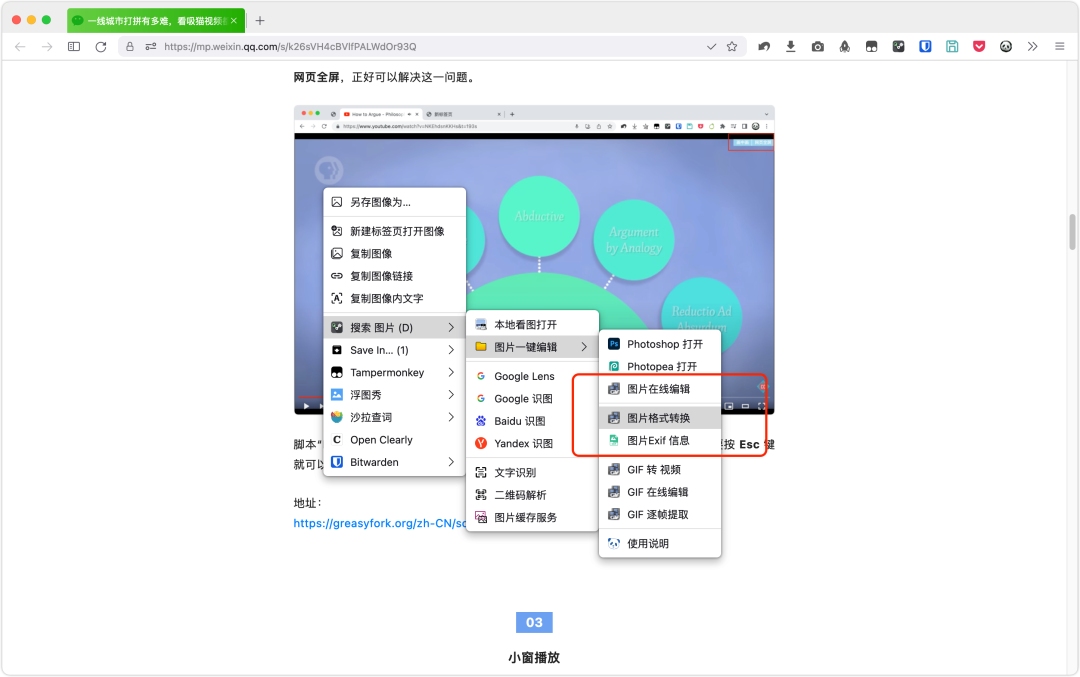The width and height of the screenshot is (1080, 677).
Task: Choose 图片在线编辑 menu entry
Action: [x=660, y=388]
